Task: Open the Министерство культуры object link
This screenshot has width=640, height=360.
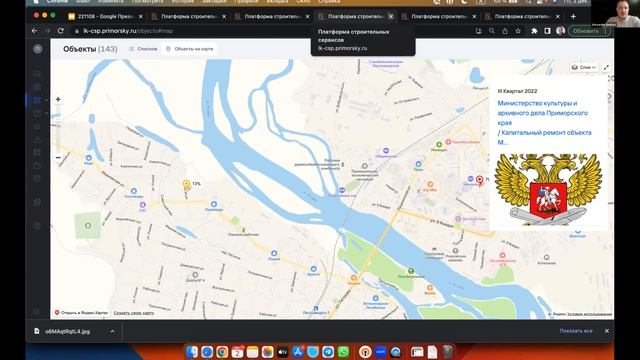Action: (x=544, y=122)
